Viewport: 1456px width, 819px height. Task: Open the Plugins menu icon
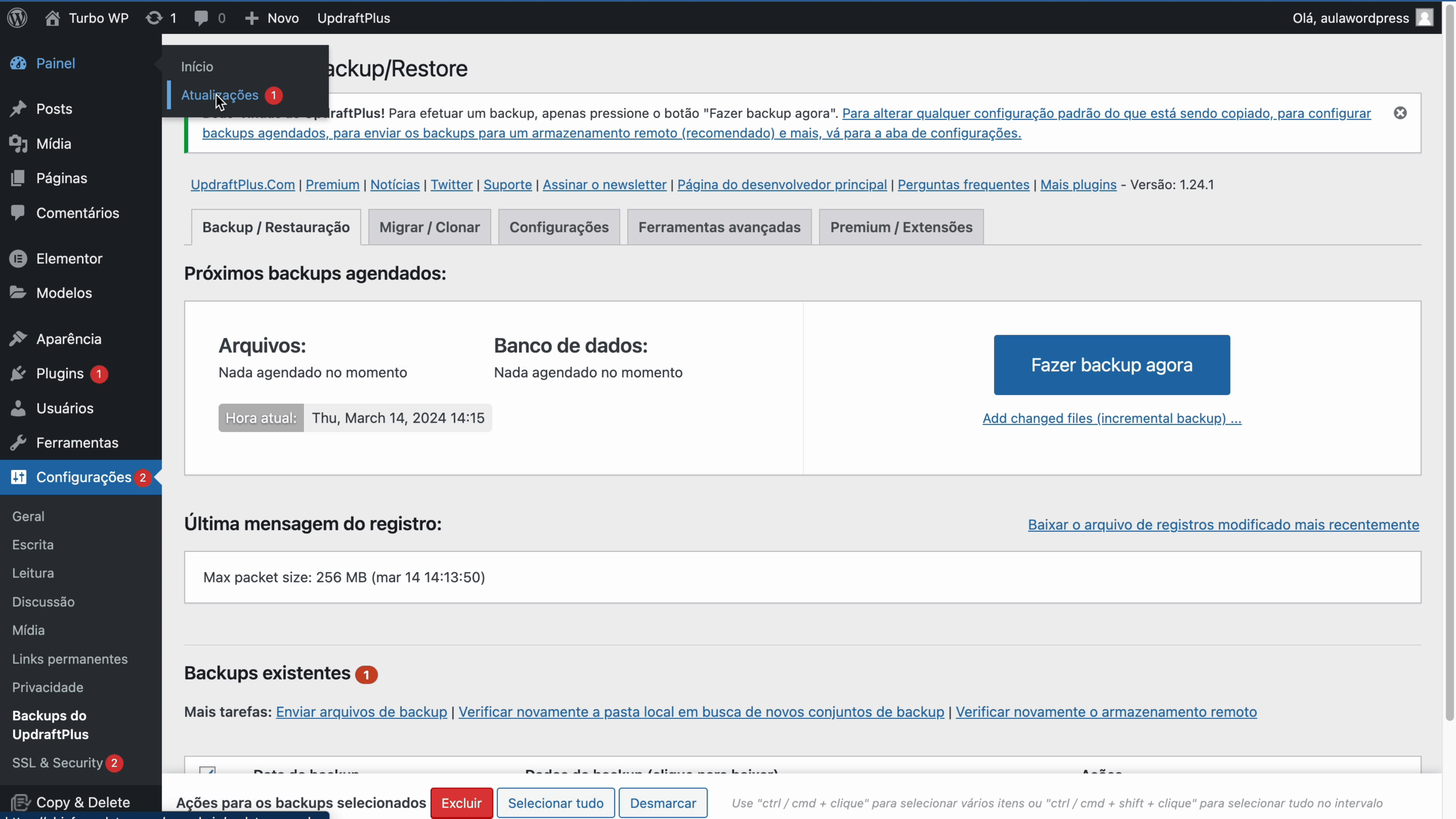18,373
